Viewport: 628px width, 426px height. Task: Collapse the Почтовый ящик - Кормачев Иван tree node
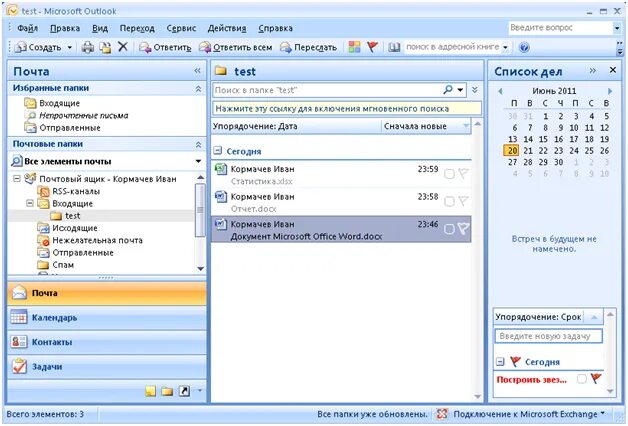(x=17, y=179)
